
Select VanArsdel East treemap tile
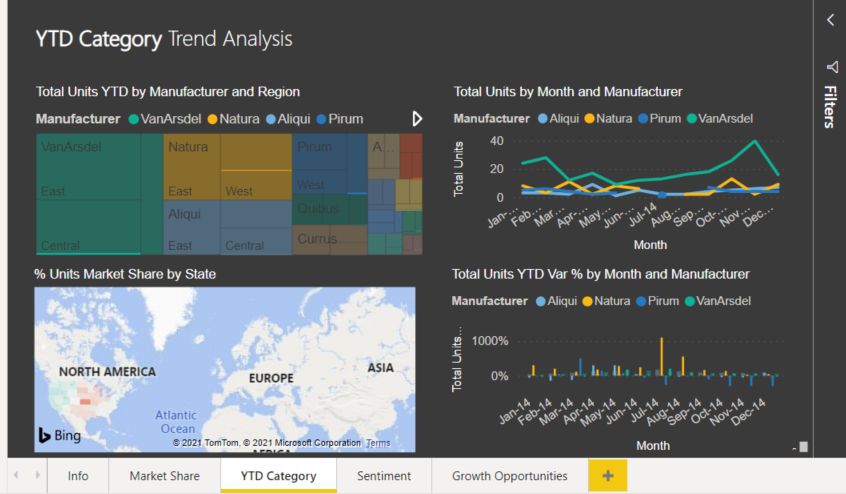[x=88, y=167]
